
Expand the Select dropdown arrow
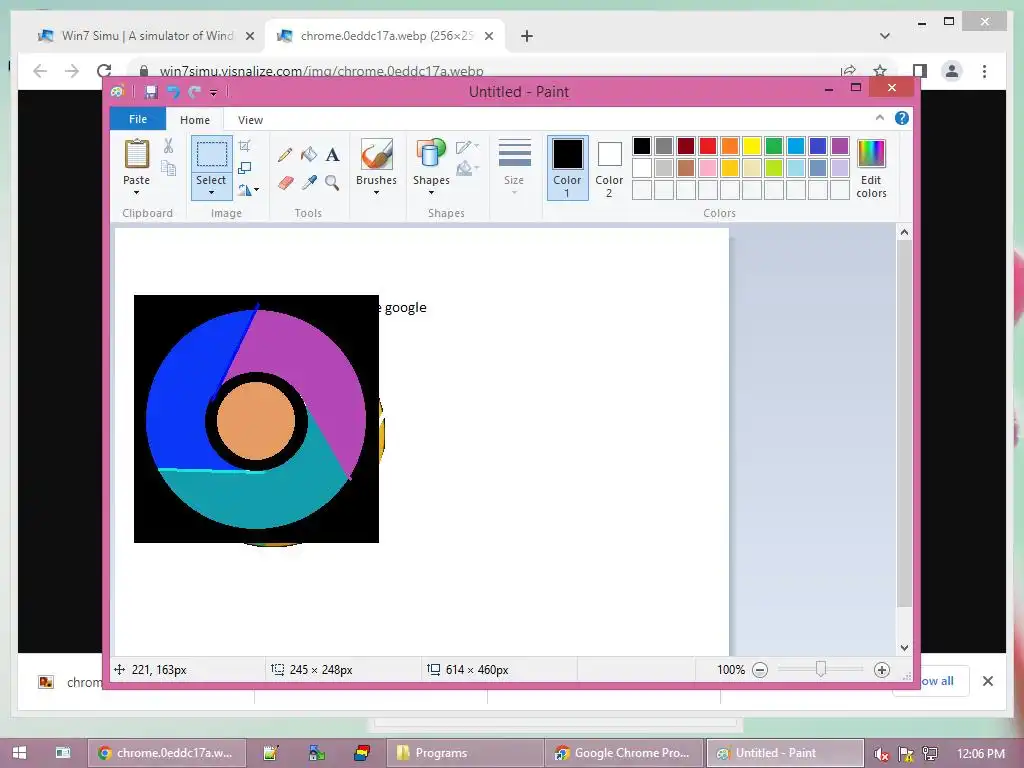[212, 193]
